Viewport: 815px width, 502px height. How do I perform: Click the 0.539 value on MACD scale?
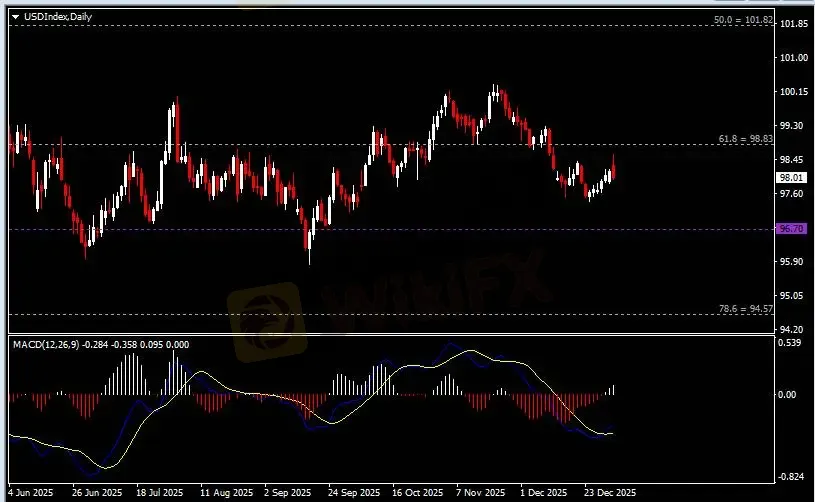(x=791, y=345)
